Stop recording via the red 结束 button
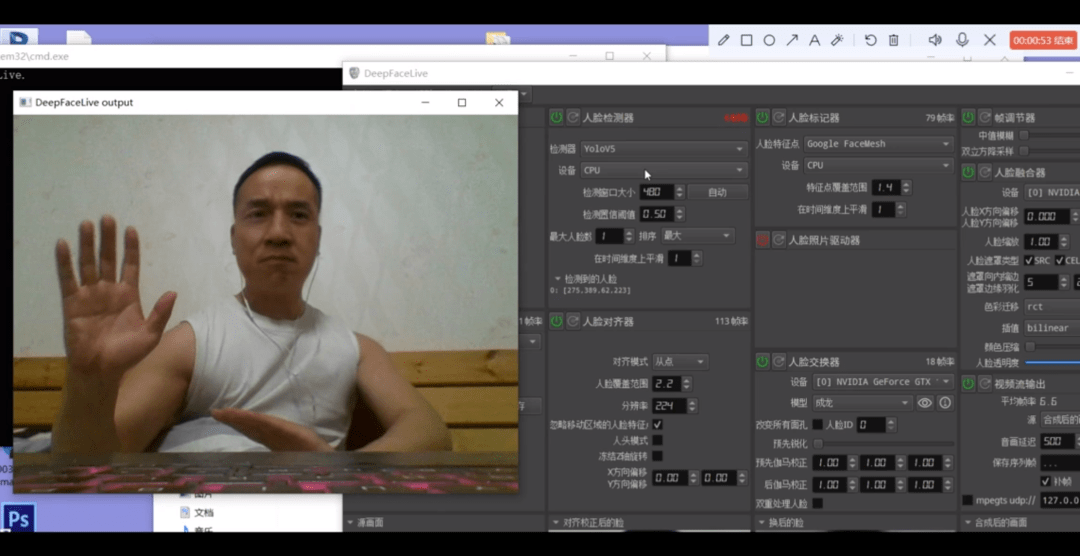This screenshot has height=556, width=1080. tap(1044, 40)
